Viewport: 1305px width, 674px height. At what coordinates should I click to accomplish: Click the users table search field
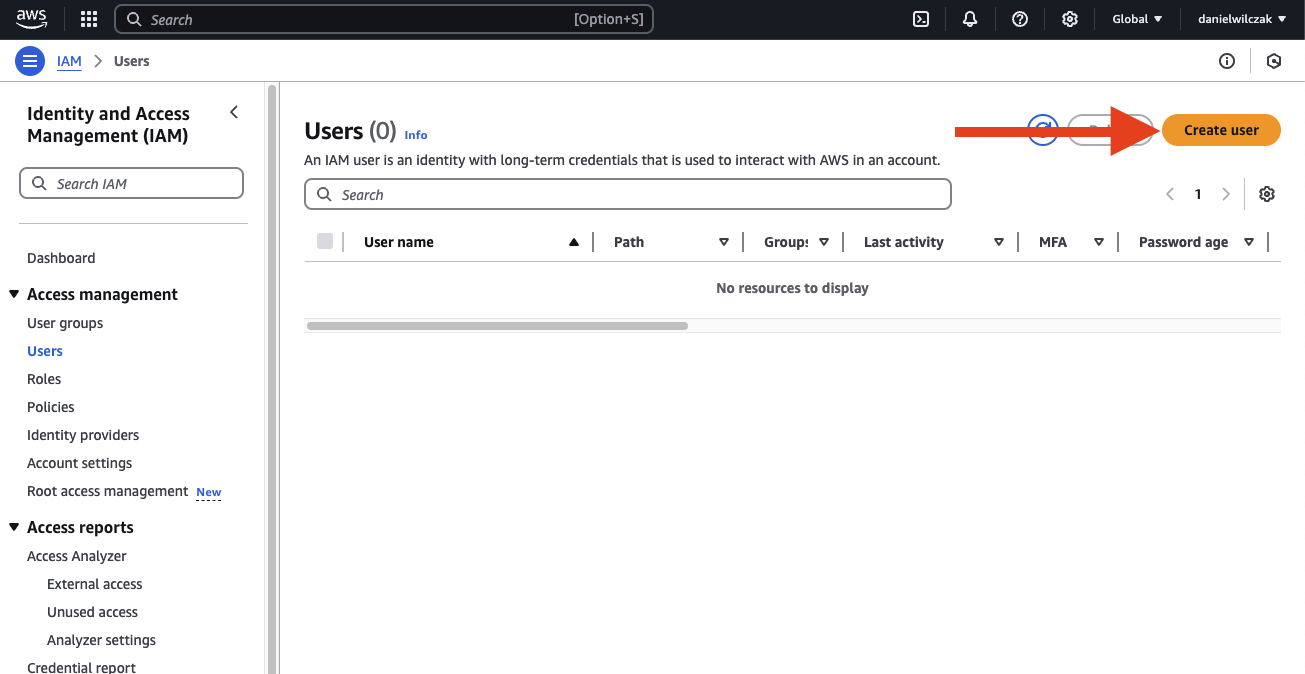(x=627, y=194)
